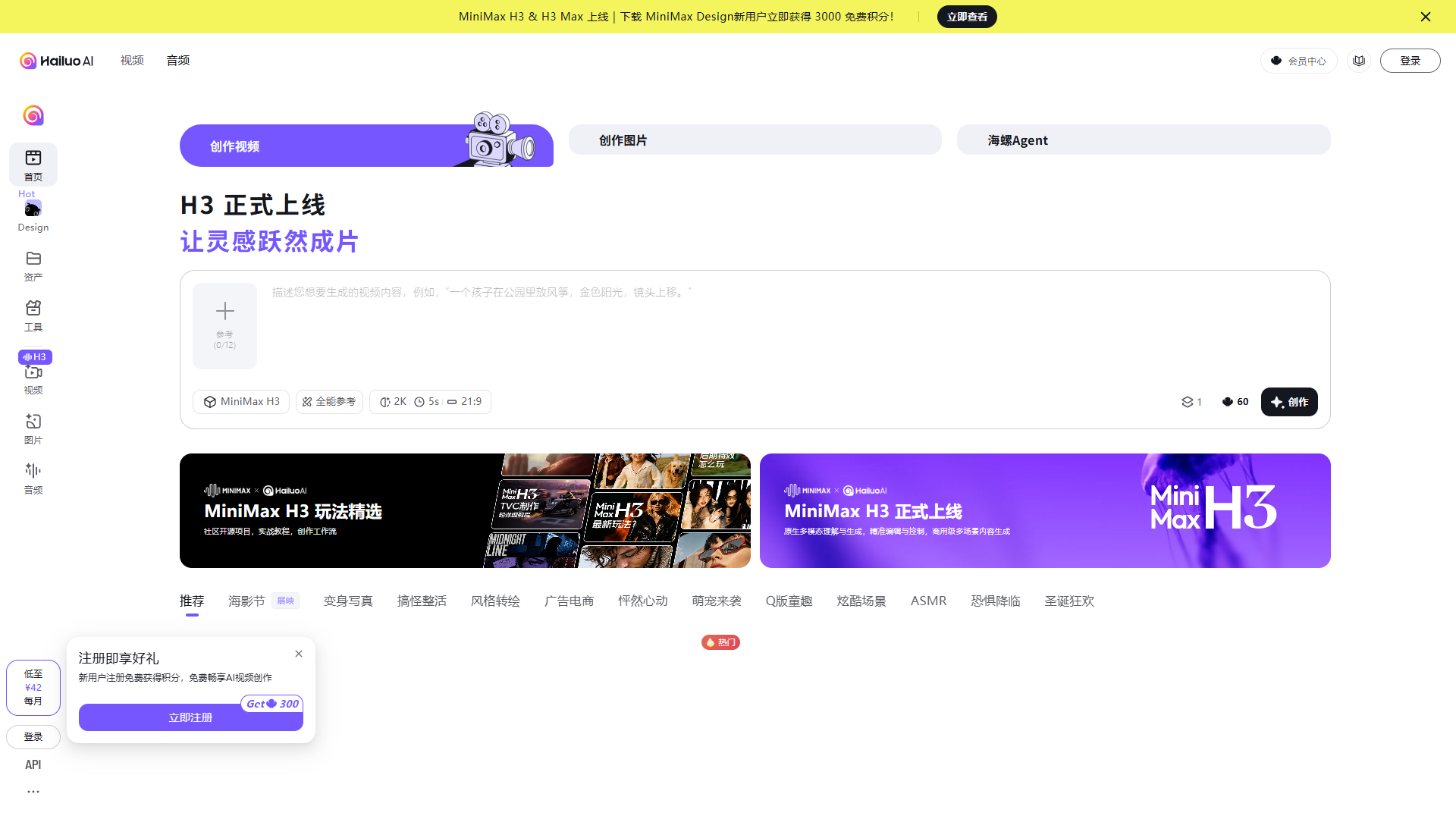Switch to the 变身写真 category tab
1456x819 pixels.
click(348, 601)
